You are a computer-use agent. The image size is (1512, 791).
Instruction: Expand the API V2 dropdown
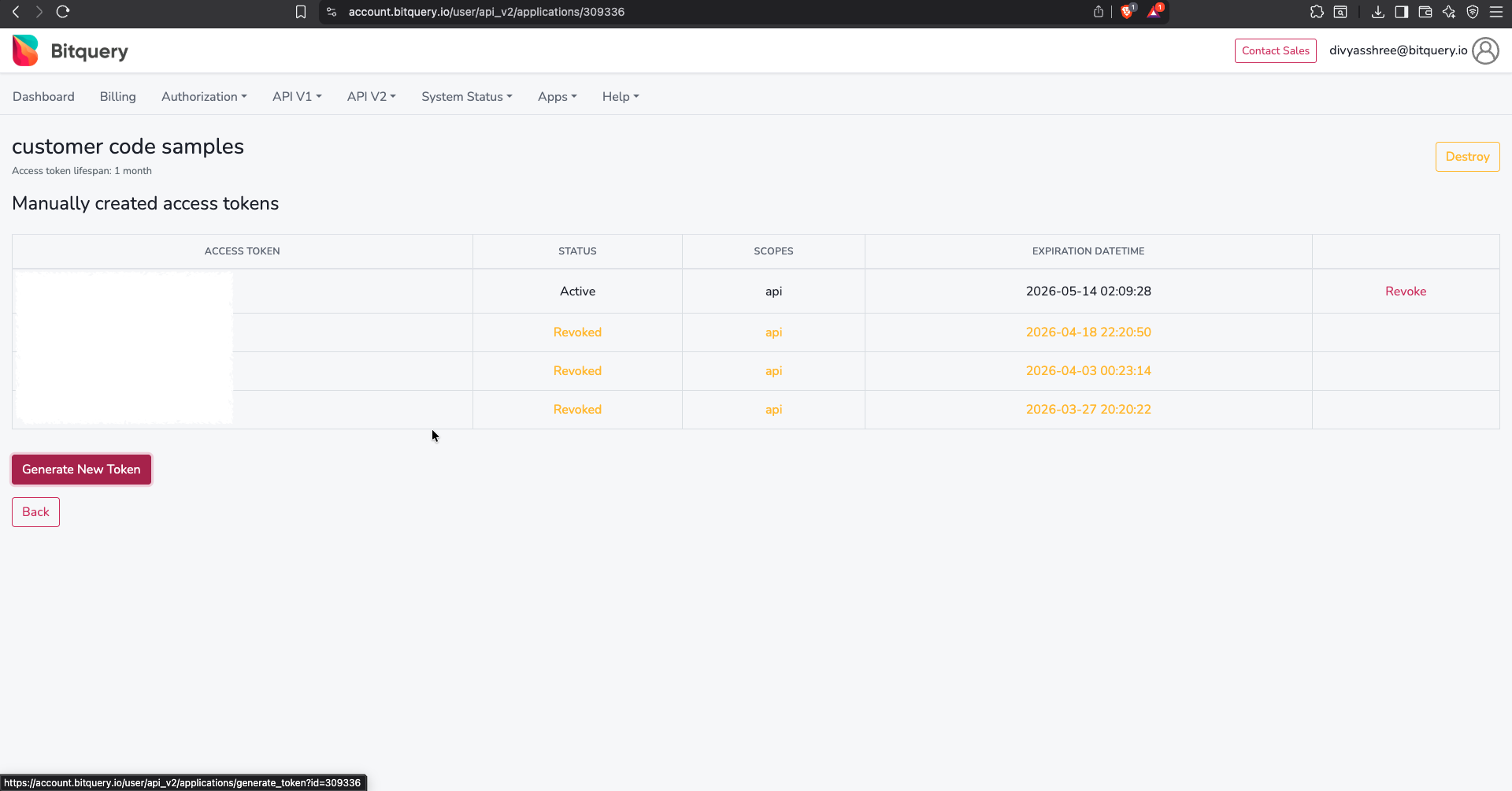click(372, 96)
